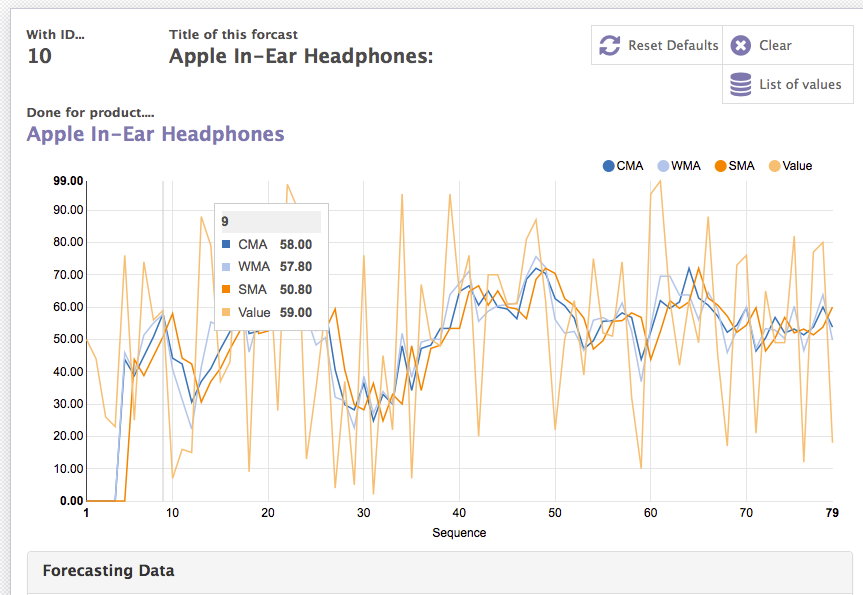
Task: Hide the SMA series via legend label
Action: [x=741, y=166]
